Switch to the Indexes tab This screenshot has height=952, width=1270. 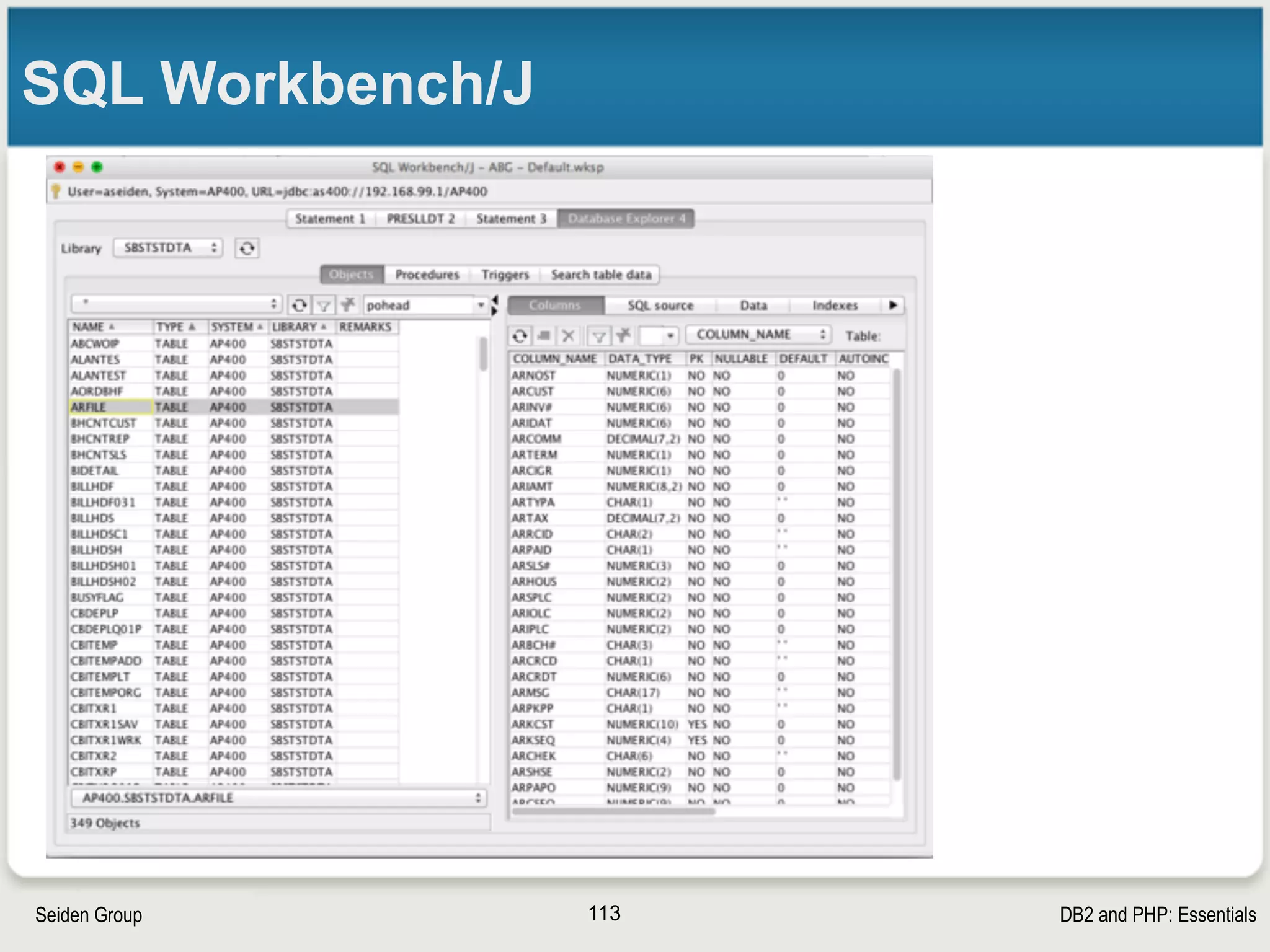coord(835,306)
